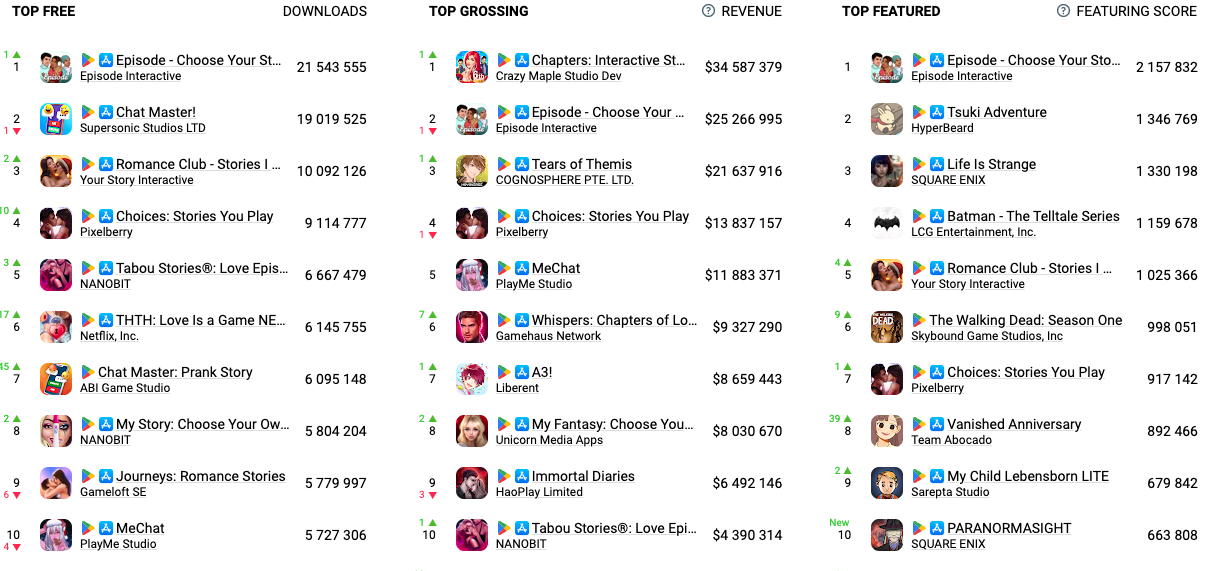Click Google Play icon next to Tsuki Adventure

pyautogui.click(x=920, y=112)
